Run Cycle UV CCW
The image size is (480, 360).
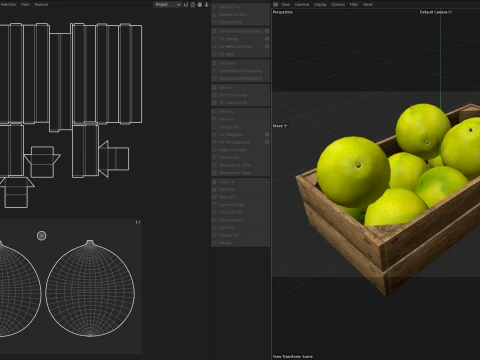[240, 205]
